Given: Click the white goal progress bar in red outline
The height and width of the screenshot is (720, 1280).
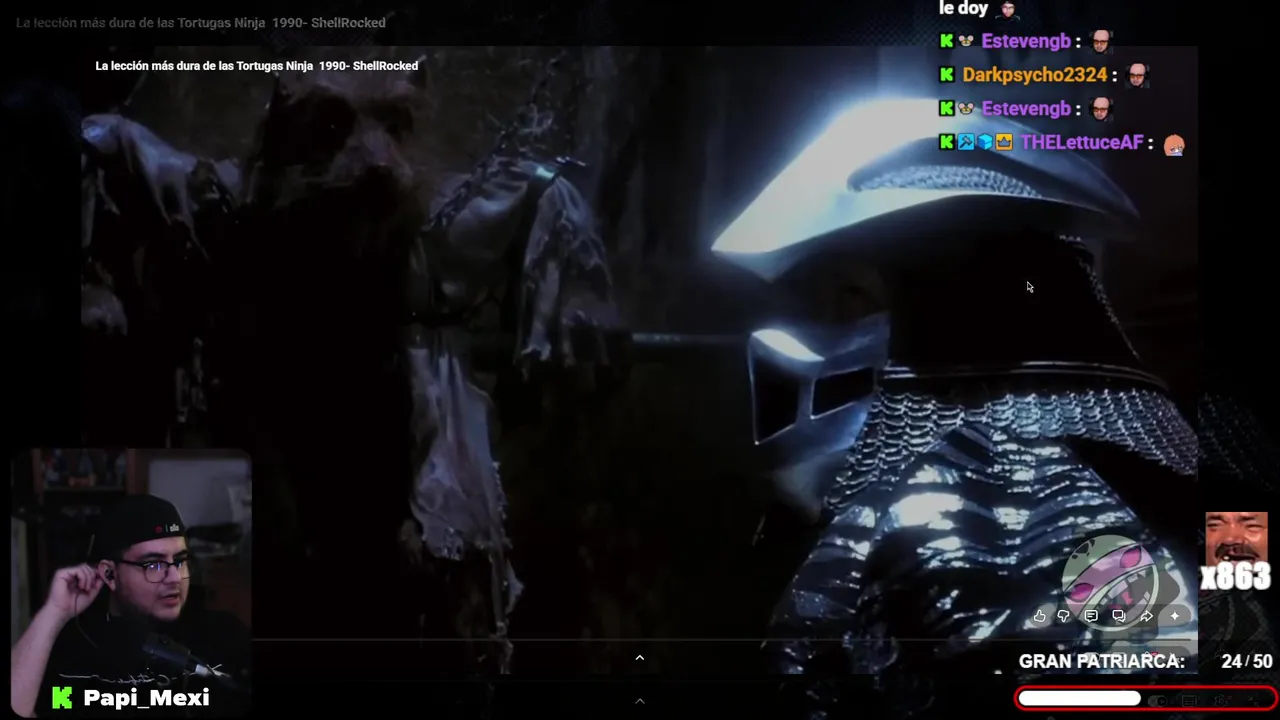Looking at the screenshot, I should tap(1079, 699).
